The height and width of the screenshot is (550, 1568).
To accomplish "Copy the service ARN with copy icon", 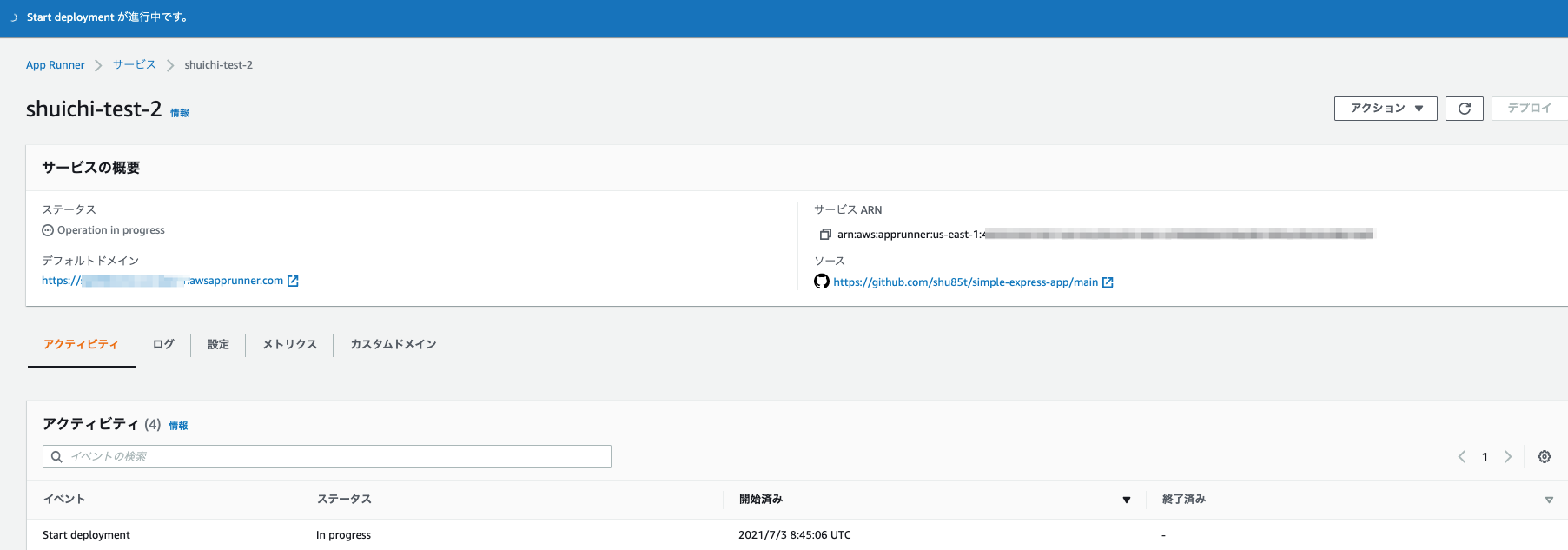I will 825,235.
